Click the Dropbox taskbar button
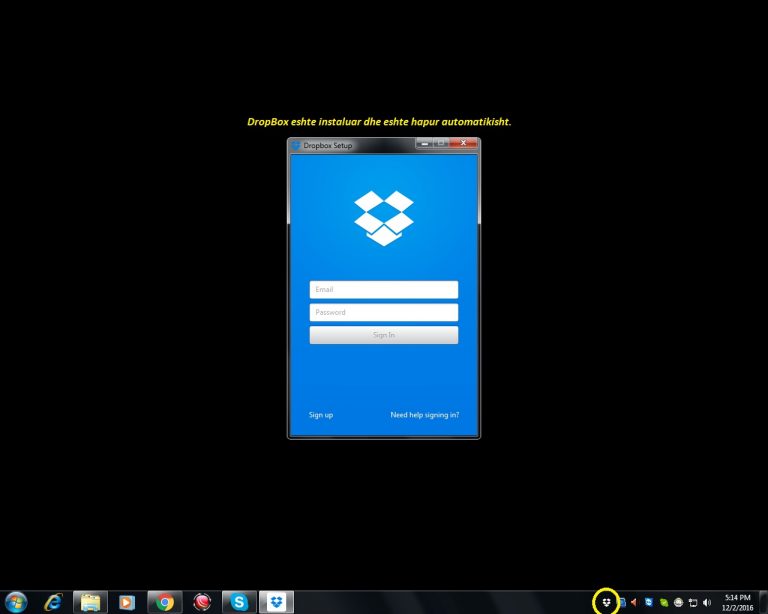This screenshot has width=768, height=614. 276,602
